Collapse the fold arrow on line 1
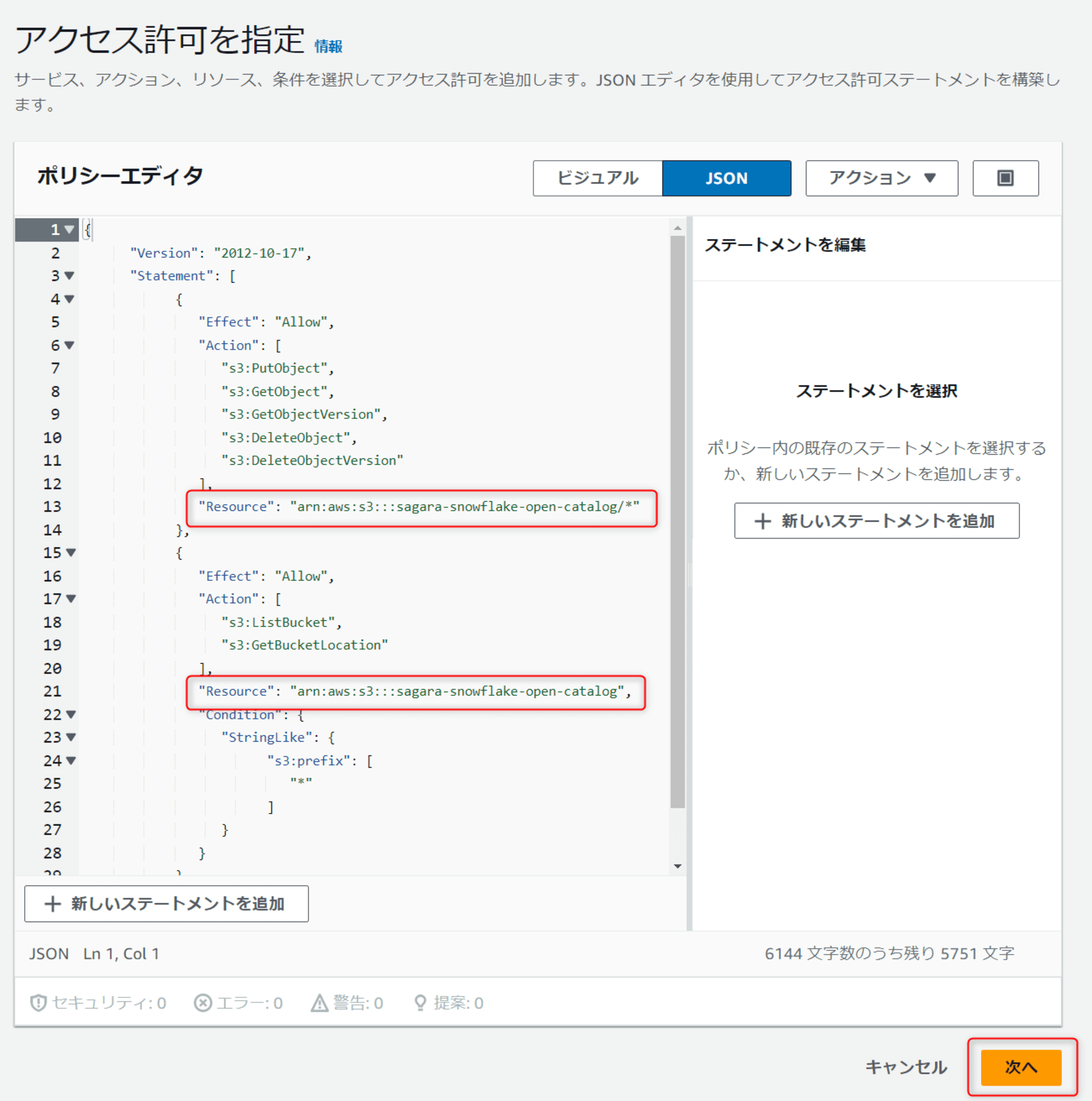The height and width of the screenshot is (1101, 1092). click(x=69, y=230)
